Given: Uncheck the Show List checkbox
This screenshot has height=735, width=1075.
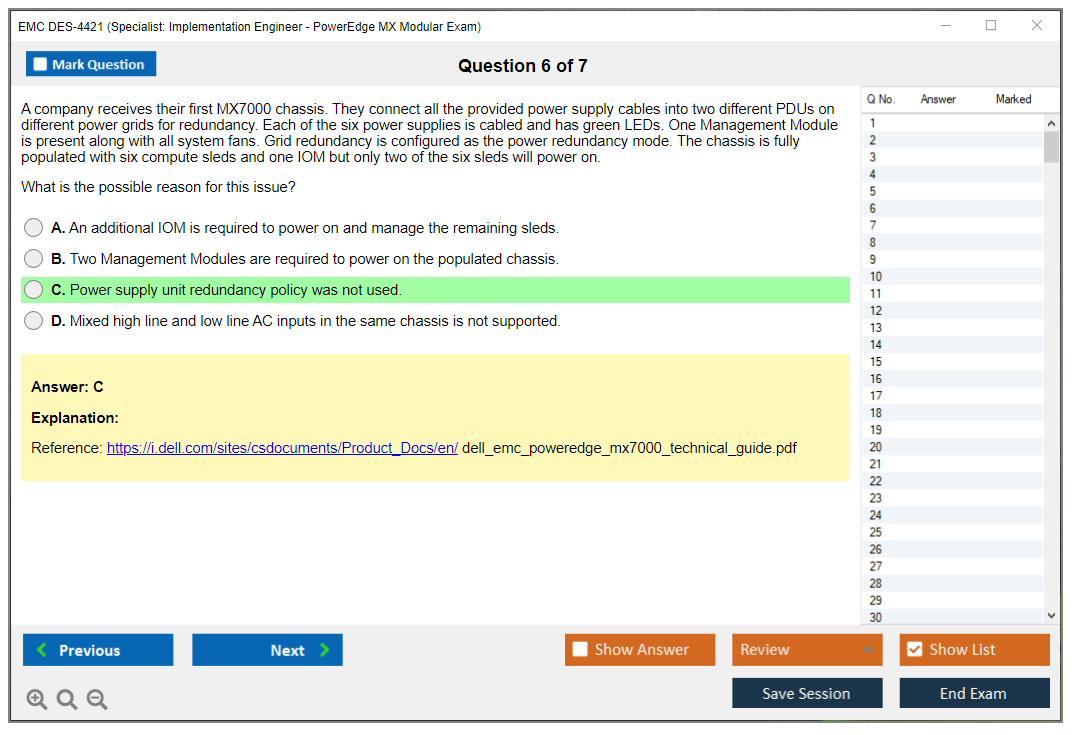Looking at the screenshot, I should pos(914,650).
